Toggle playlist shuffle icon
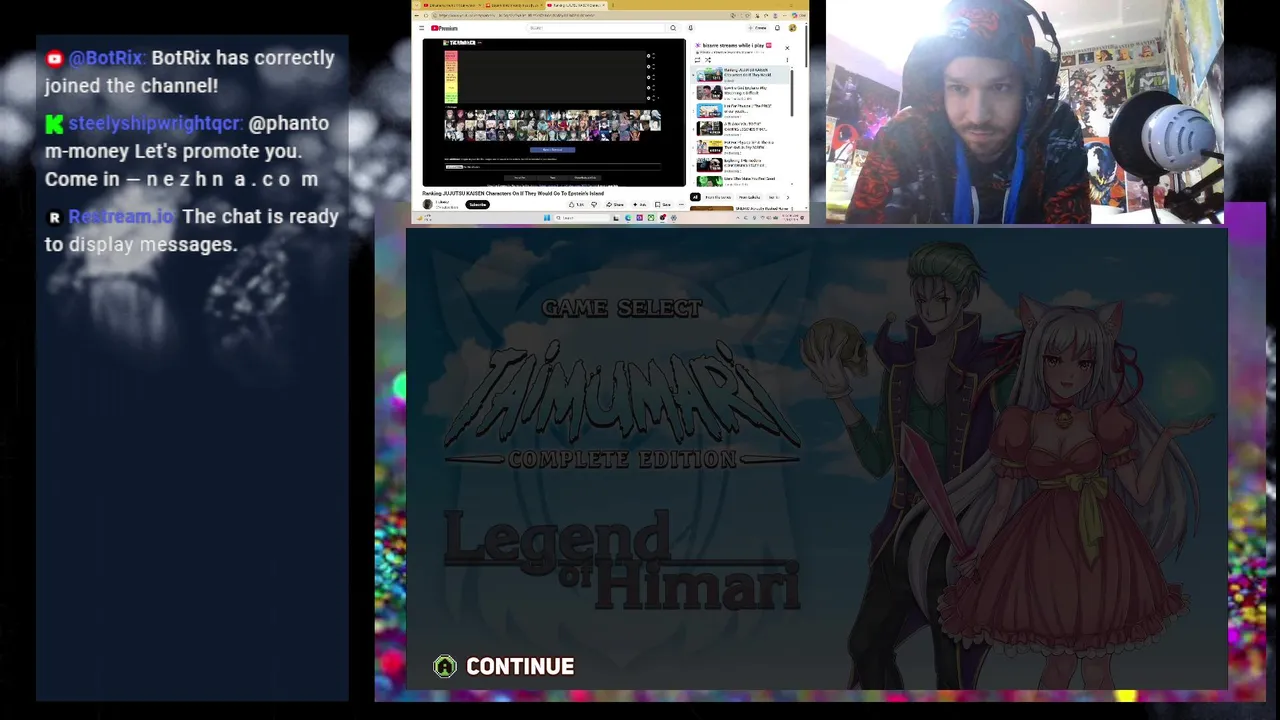1280x720 pixels. click(708, 60)
